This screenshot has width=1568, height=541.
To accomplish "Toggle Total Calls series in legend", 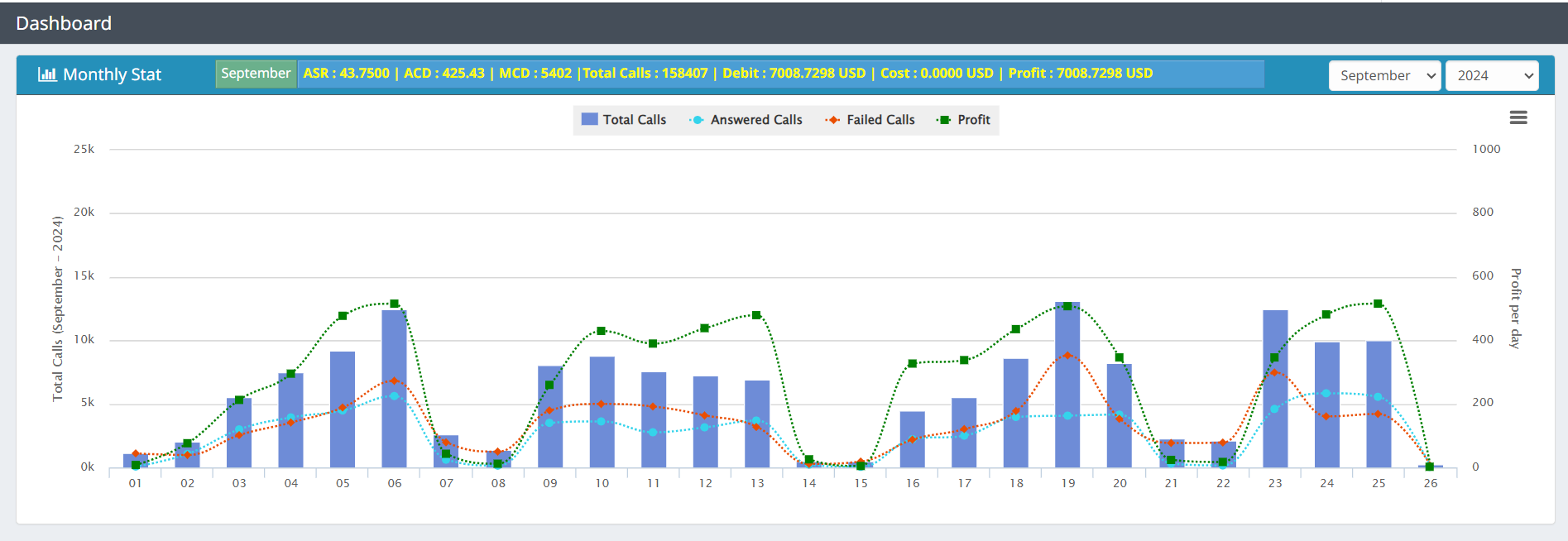I will click(624, 120).
